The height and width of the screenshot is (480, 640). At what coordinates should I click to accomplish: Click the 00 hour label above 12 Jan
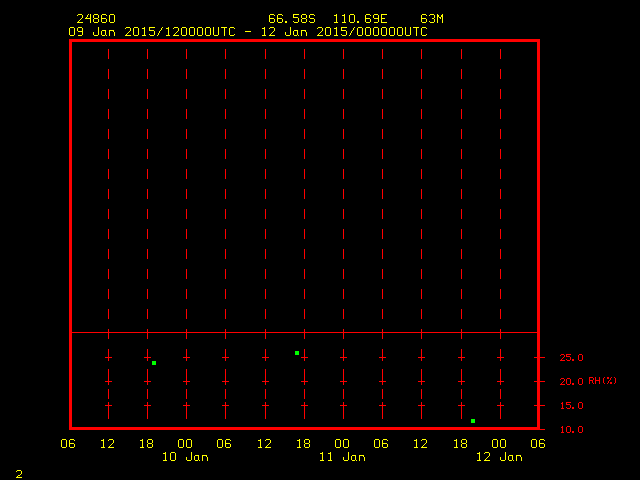[499, 444]
